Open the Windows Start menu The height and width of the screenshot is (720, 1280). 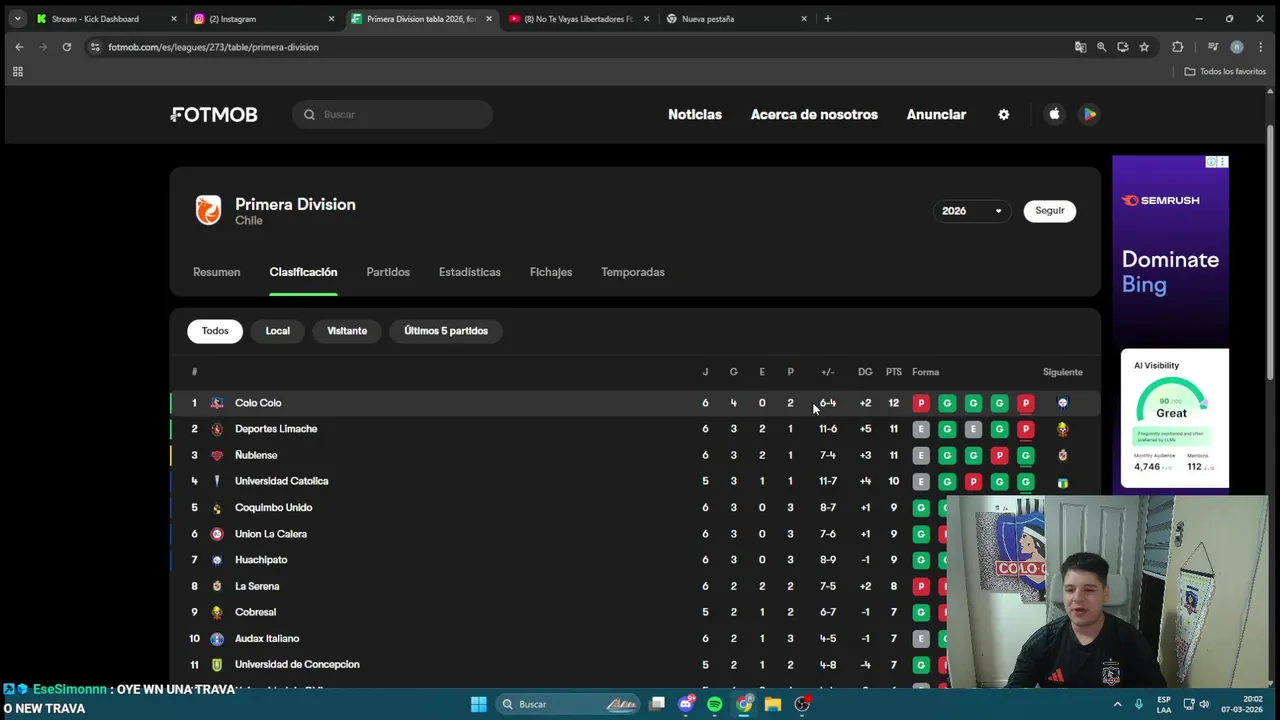click(x=479, y=704)
